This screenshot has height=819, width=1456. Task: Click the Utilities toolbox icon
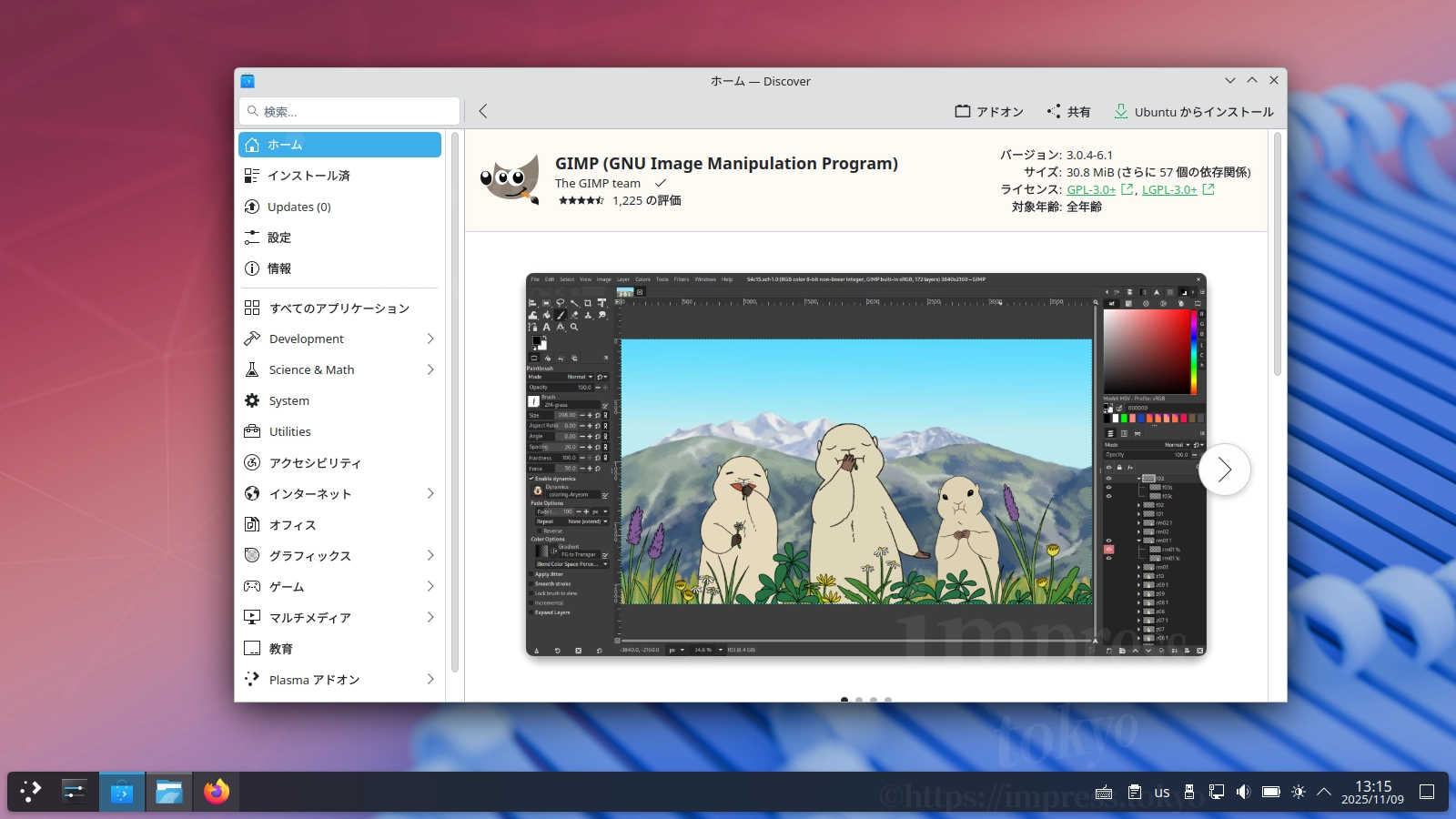(x=252, y=431)
